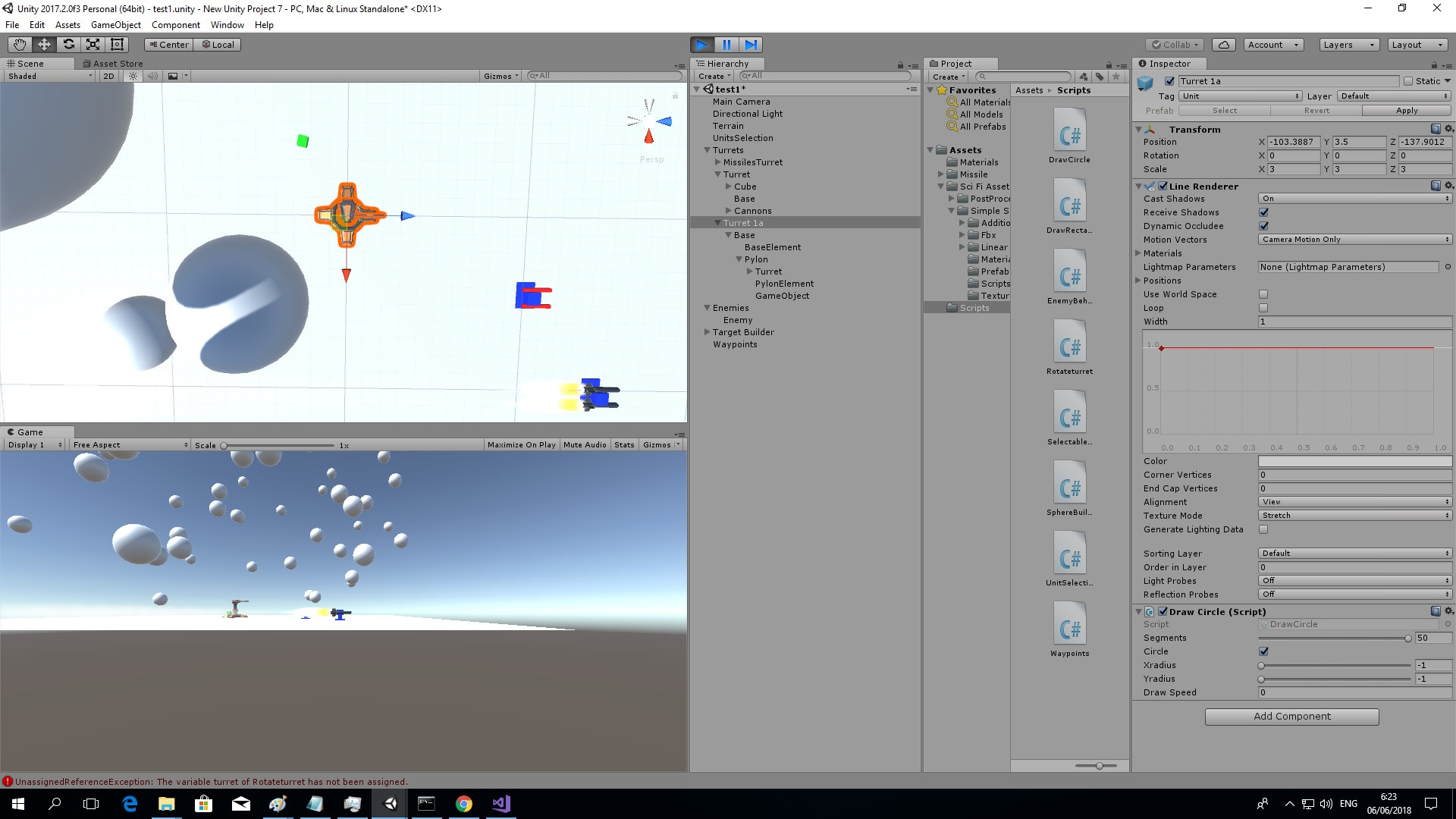Switch to Asset Store tab

113,64
